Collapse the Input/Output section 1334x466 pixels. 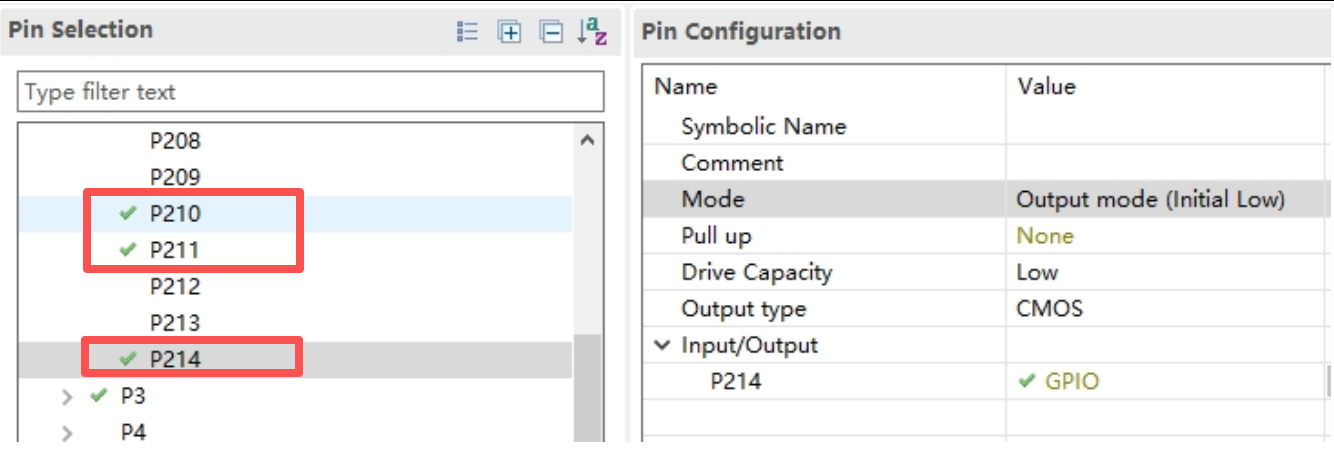click(x=662, y=345)
